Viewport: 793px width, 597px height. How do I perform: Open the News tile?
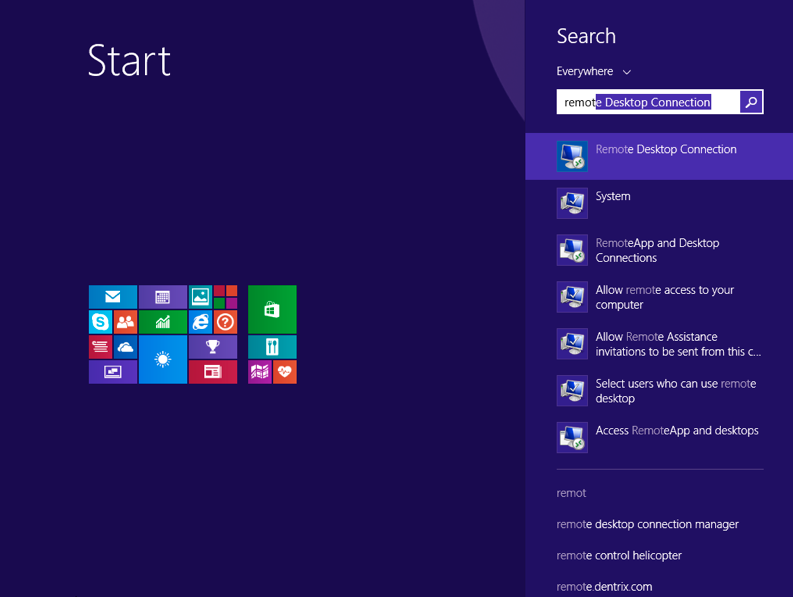coord(212,372)
